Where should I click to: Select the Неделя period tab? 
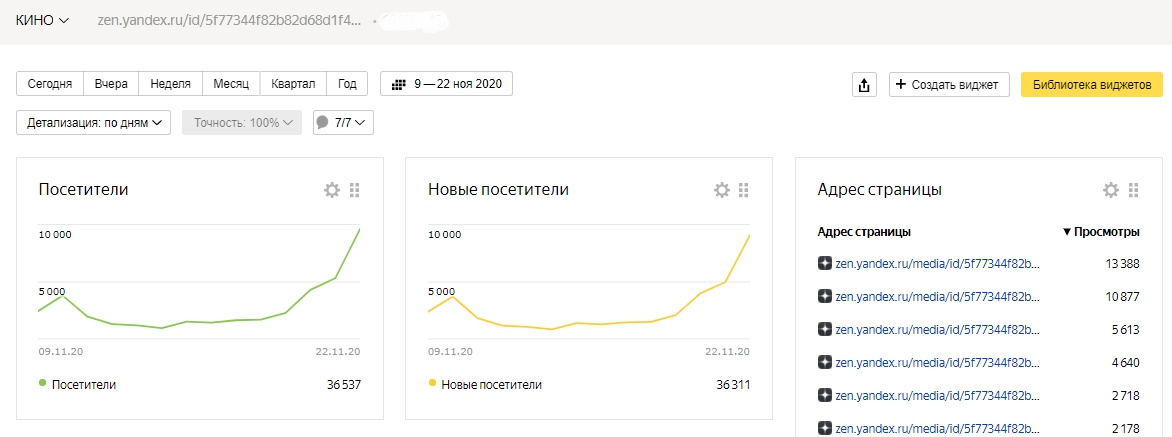coord(170,84)
